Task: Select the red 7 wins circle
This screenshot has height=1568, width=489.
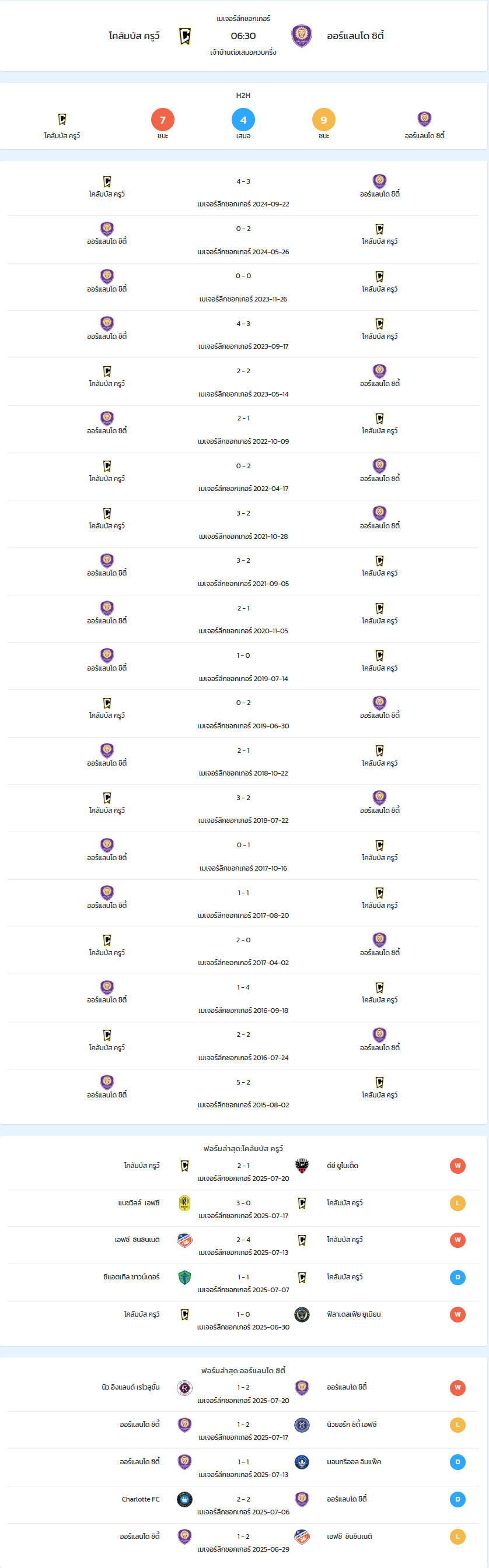Action: pyautogui.click(x=163, y=120)
